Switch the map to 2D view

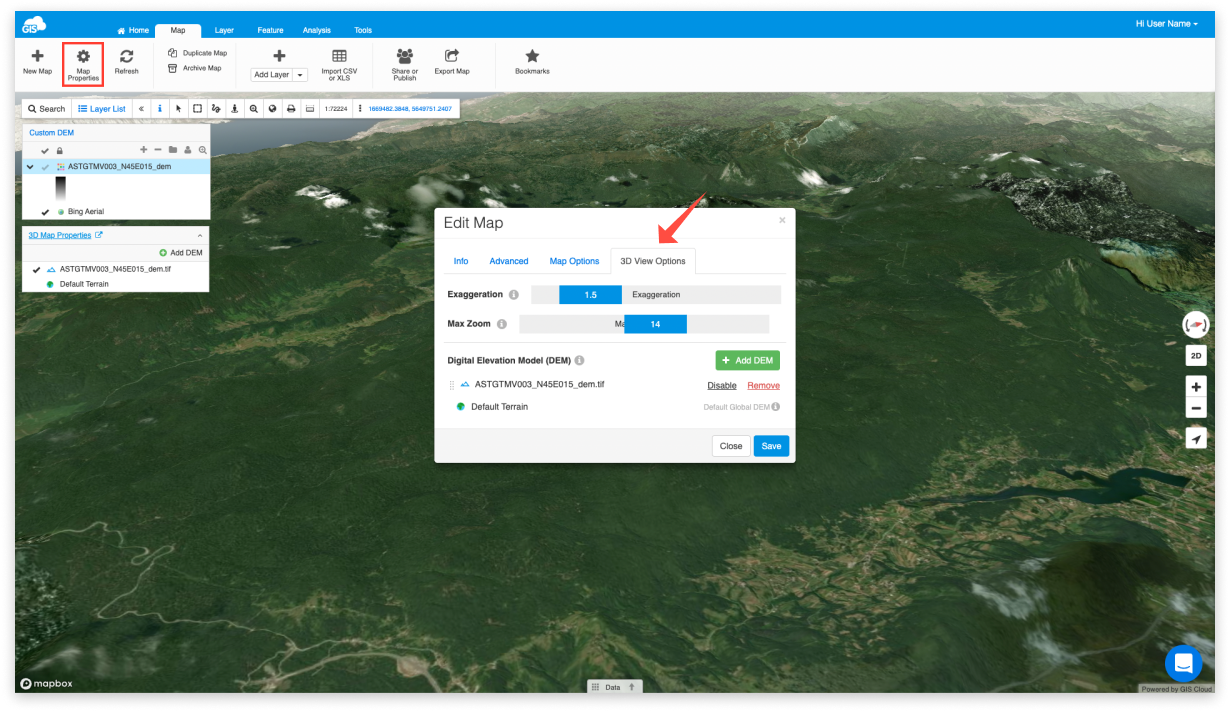point(1196,355)
